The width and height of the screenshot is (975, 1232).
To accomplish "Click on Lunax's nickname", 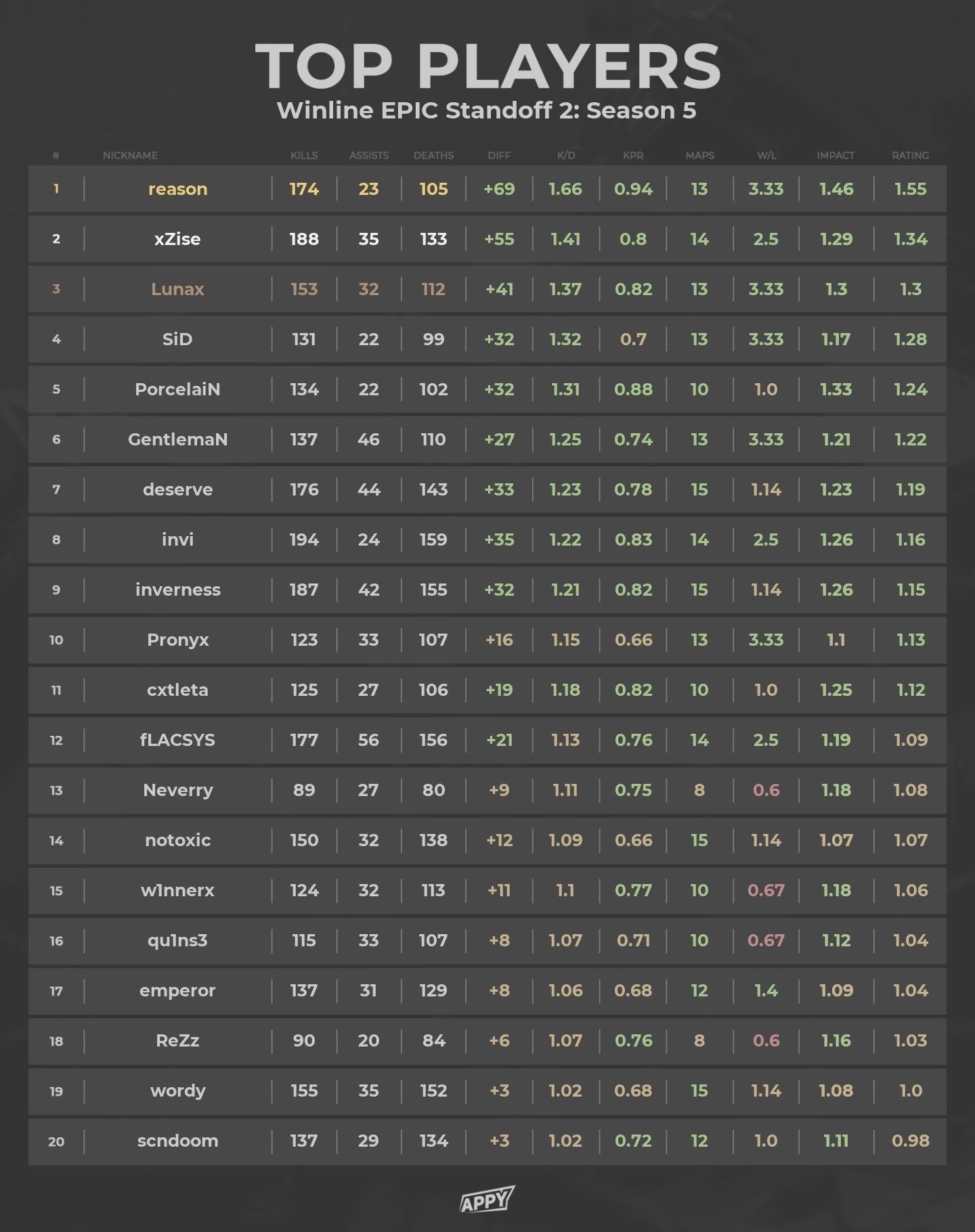I will point(177,289).
